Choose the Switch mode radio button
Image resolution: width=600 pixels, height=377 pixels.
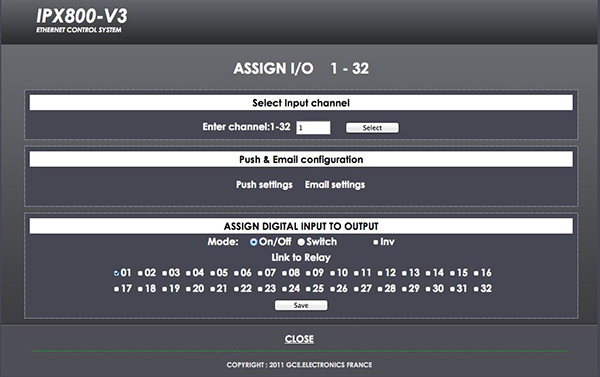pos(301,242)
